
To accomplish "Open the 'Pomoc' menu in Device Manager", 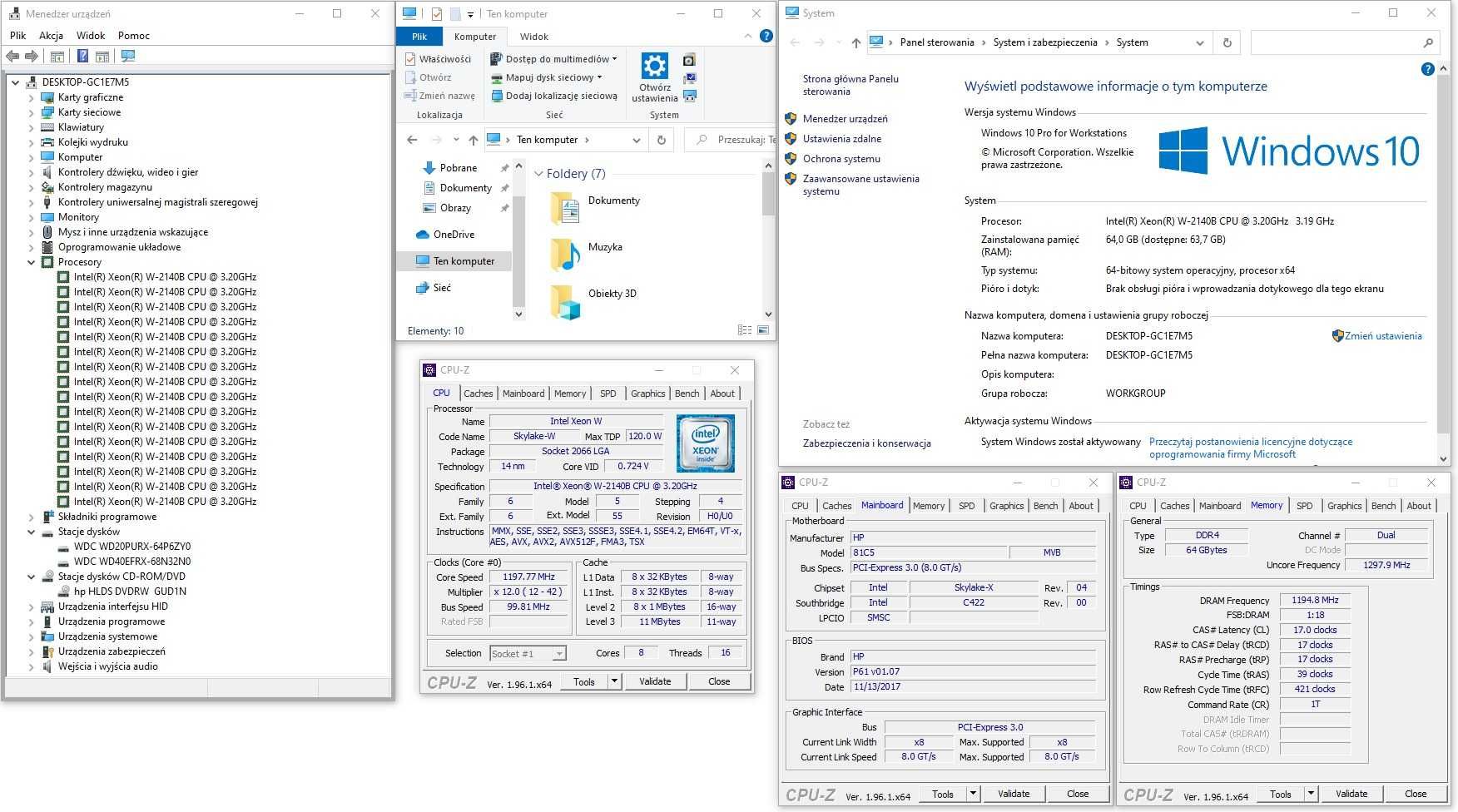I will coord(134,36).
